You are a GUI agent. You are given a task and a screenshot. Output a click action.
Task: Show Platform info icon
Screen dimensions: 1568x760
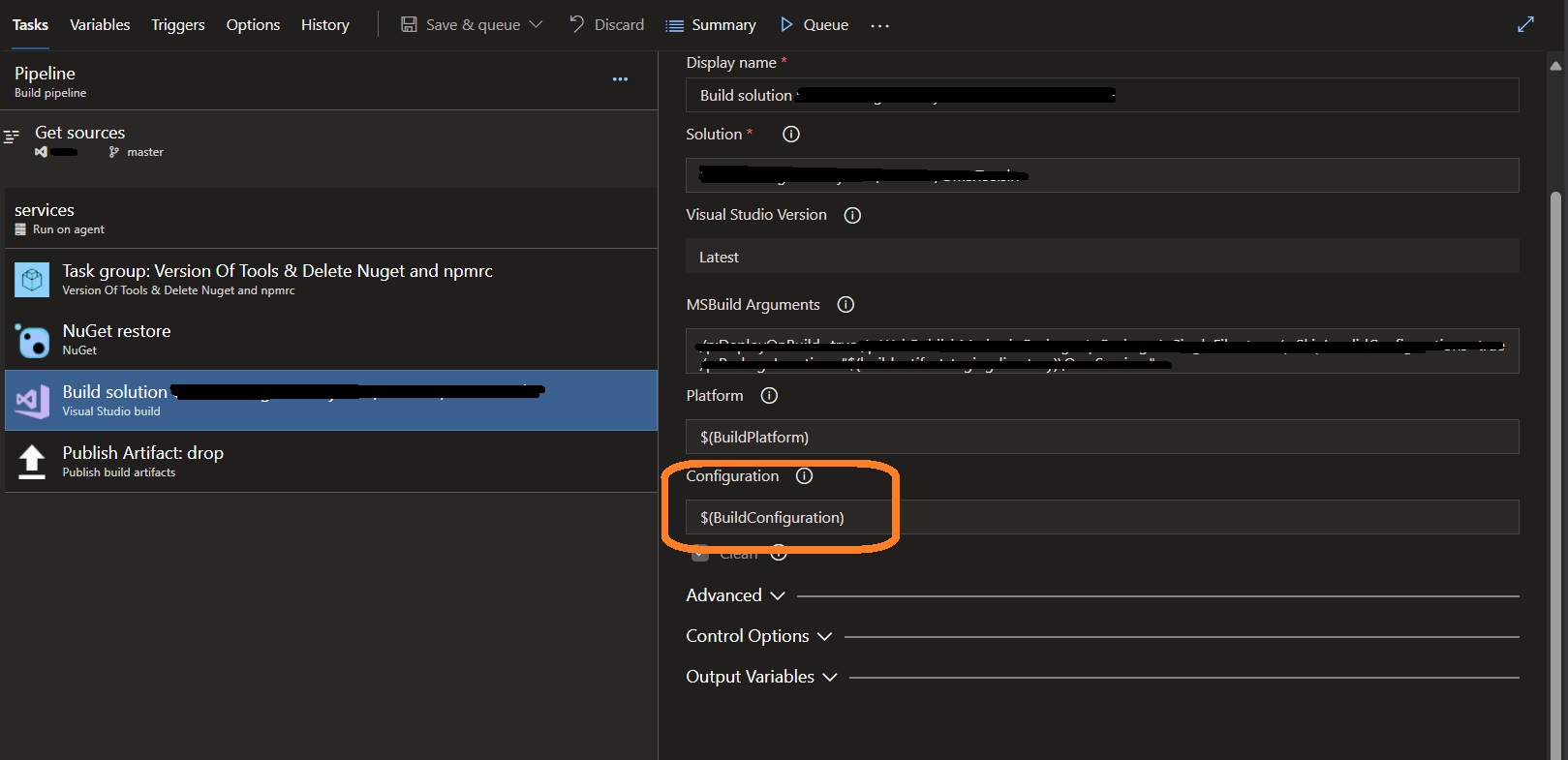pyautogui.click(x=769, y=396)
